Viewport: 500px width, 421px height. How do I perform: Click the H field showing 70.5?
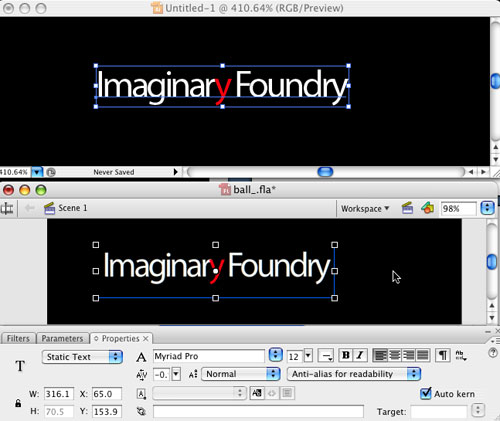(59, 412)
